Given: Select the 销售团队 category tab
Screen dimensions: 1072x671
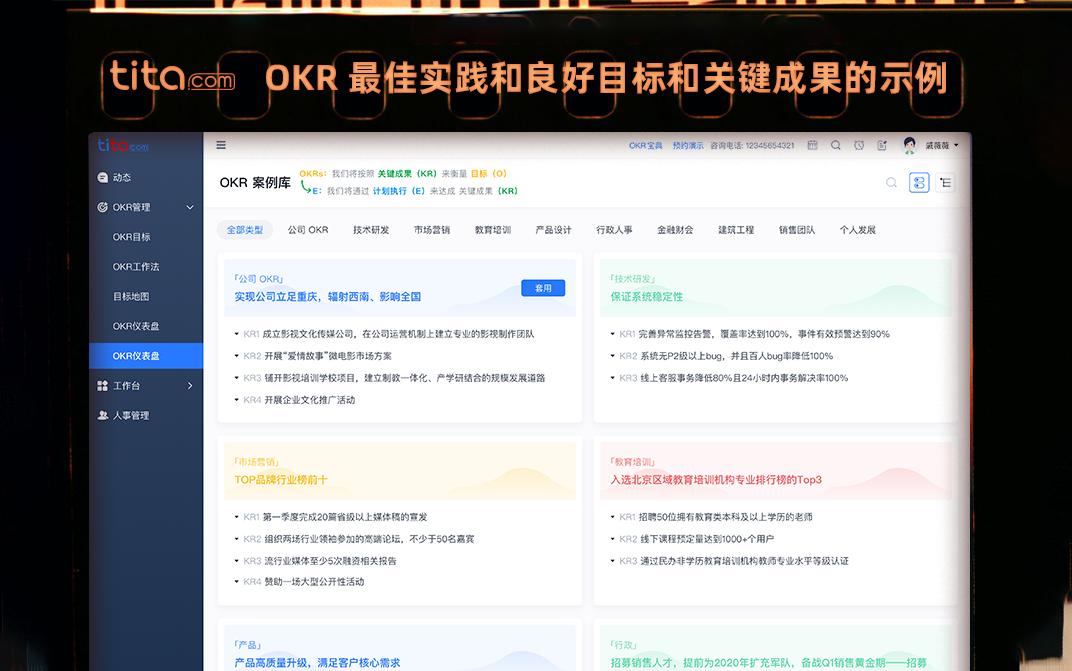Looking at the screenshot, I should click(x=795, y=229).
